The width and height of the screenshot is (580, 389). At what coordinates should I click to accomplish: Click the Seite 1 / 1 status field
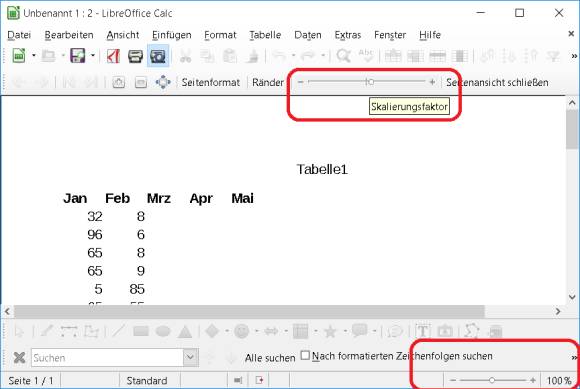[31, 380]
